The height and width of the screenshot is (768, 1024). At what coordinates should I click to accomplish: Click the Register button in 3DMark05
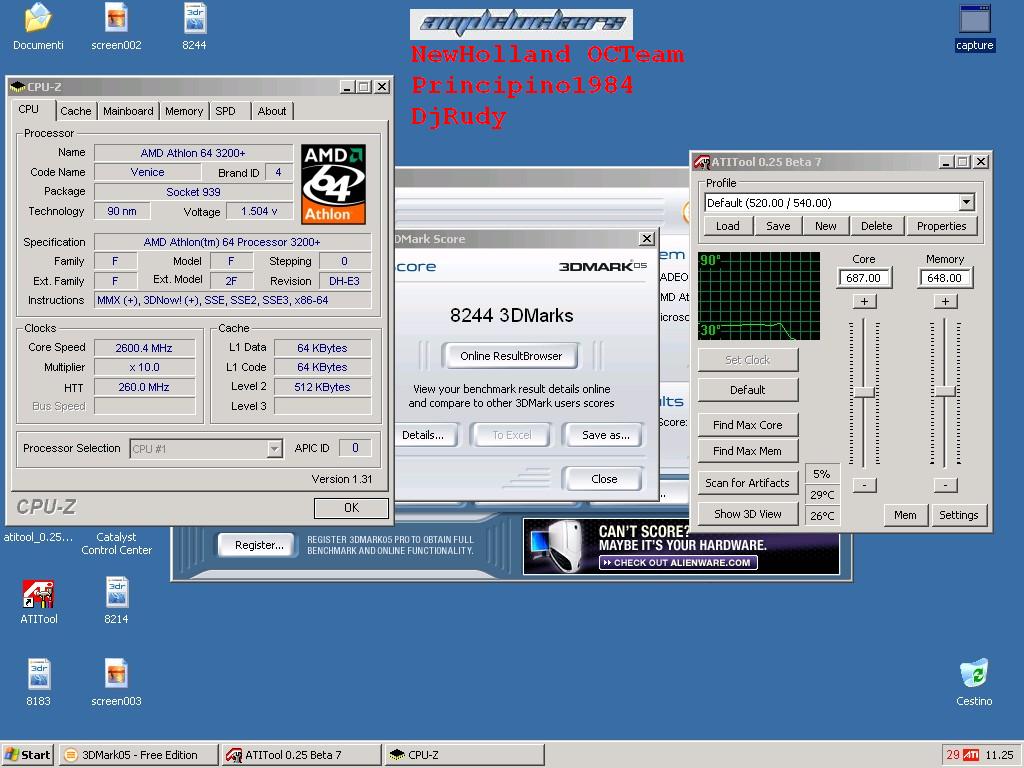click(259, 545)
